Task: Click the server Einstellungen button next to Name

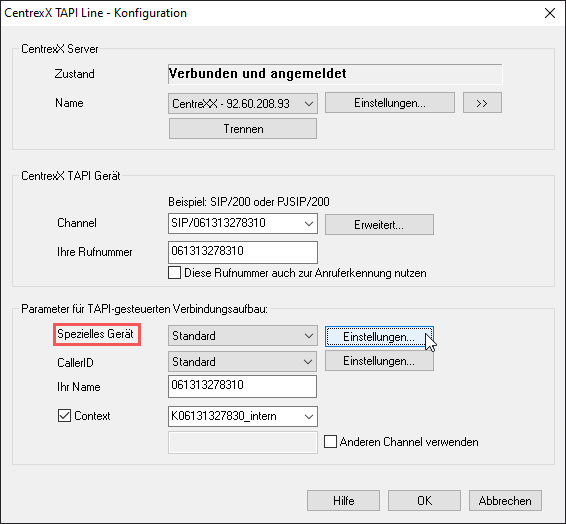Action: [x=390, y=103]
